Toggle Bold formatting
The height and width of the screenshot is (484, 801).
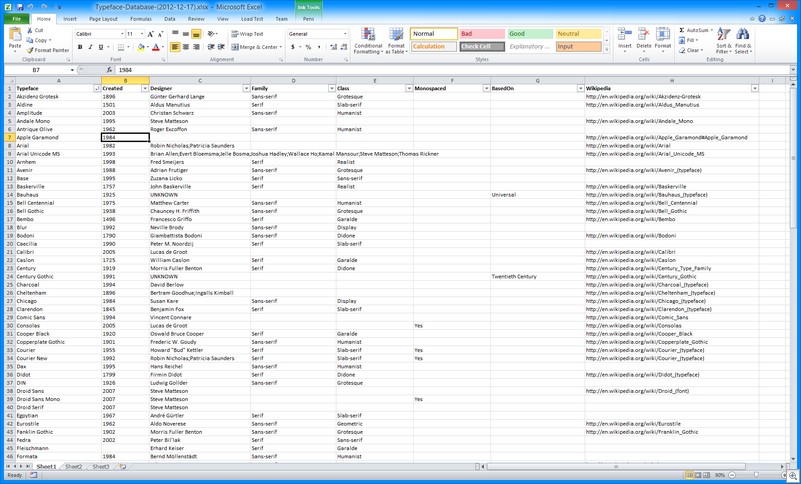[x=80, y=47]
